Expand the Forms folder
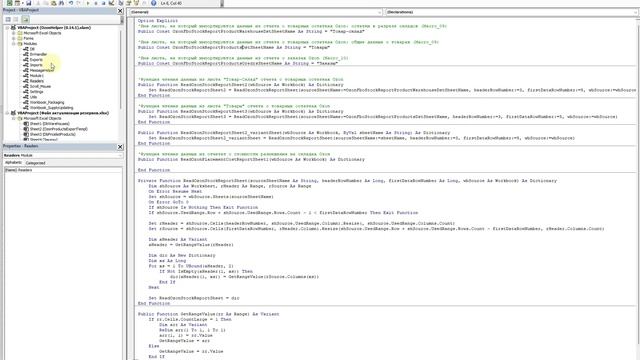The image size is (640, 360). (13, 38)
